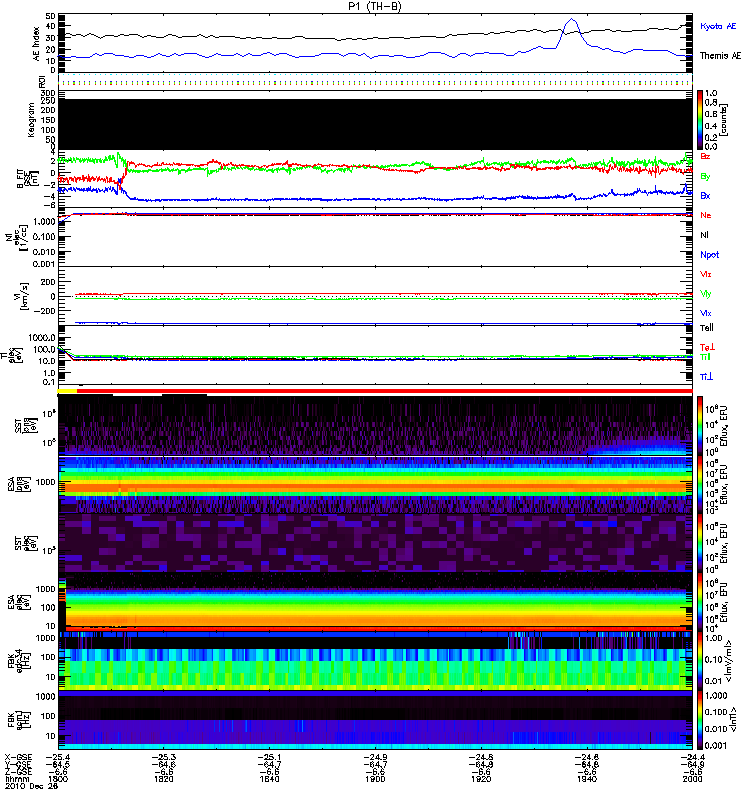
Task: Click the black Keogram panel
Action: (375, 124)
